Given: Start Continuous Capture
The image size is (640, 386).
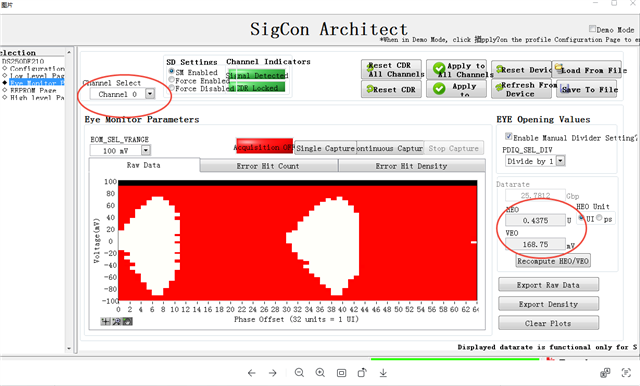Looking at the screenshot, I should pos(390,148).
